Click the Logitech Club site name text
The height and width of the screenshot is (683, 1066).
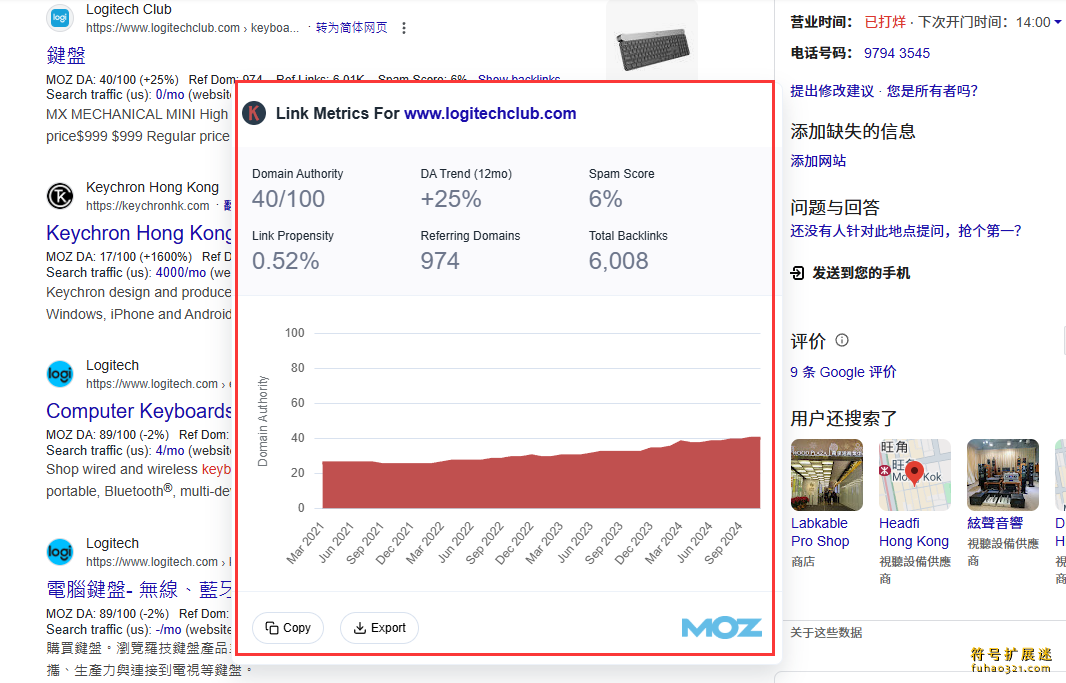tap(128, 10)
